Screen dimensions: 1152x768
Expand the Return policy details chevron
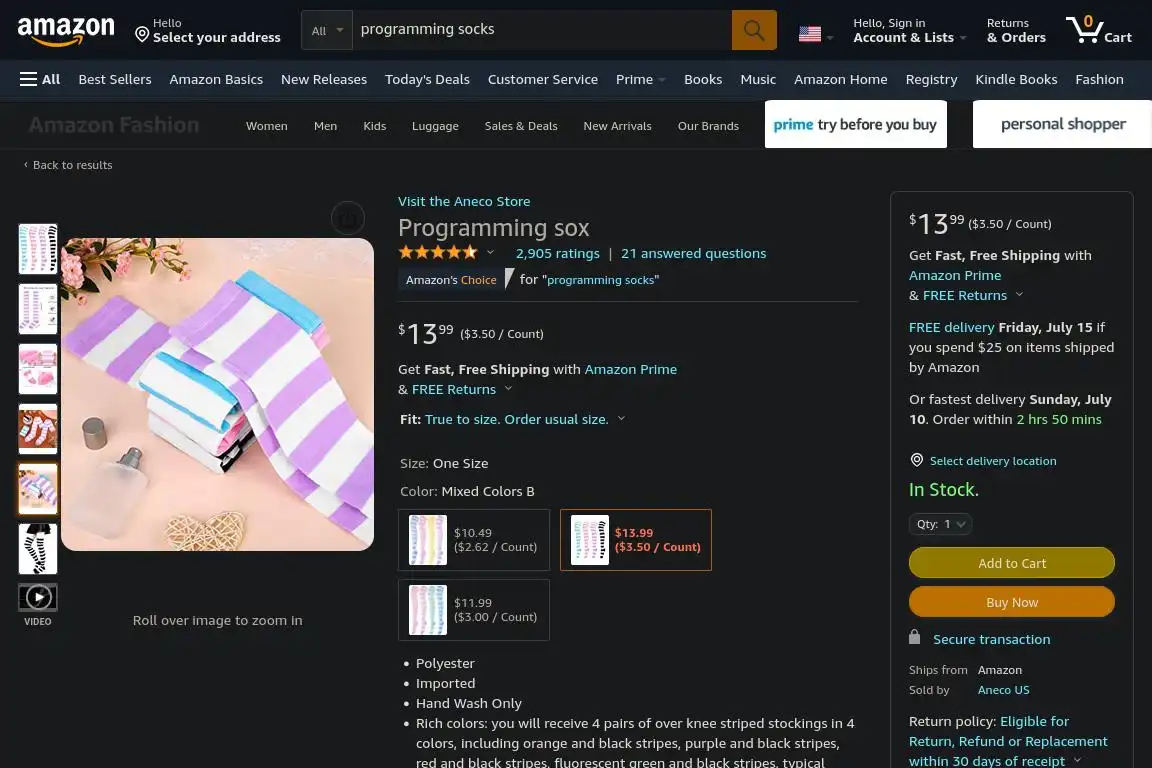point(1077,760)
